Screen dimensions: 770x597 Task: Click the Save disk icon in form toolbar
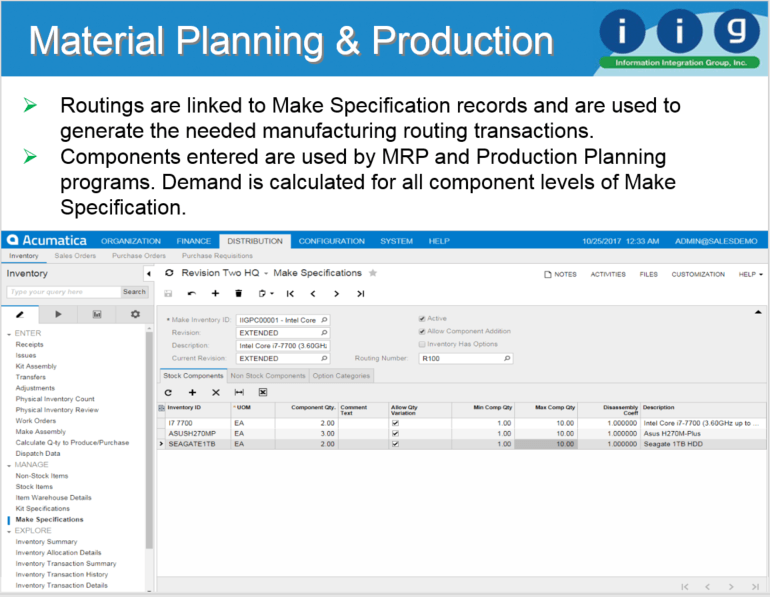tap(168, 294)
